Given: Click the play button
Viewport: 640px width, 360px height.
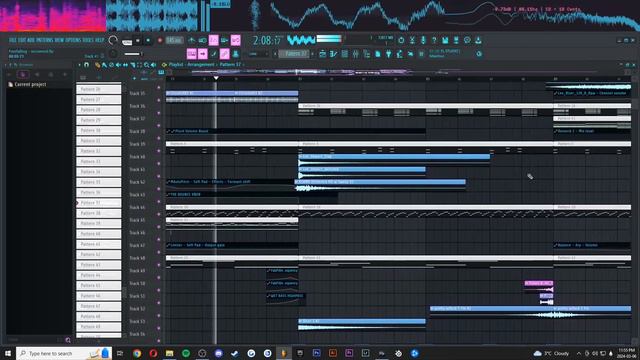Looking at the screenshot, I should click(138, 40).
